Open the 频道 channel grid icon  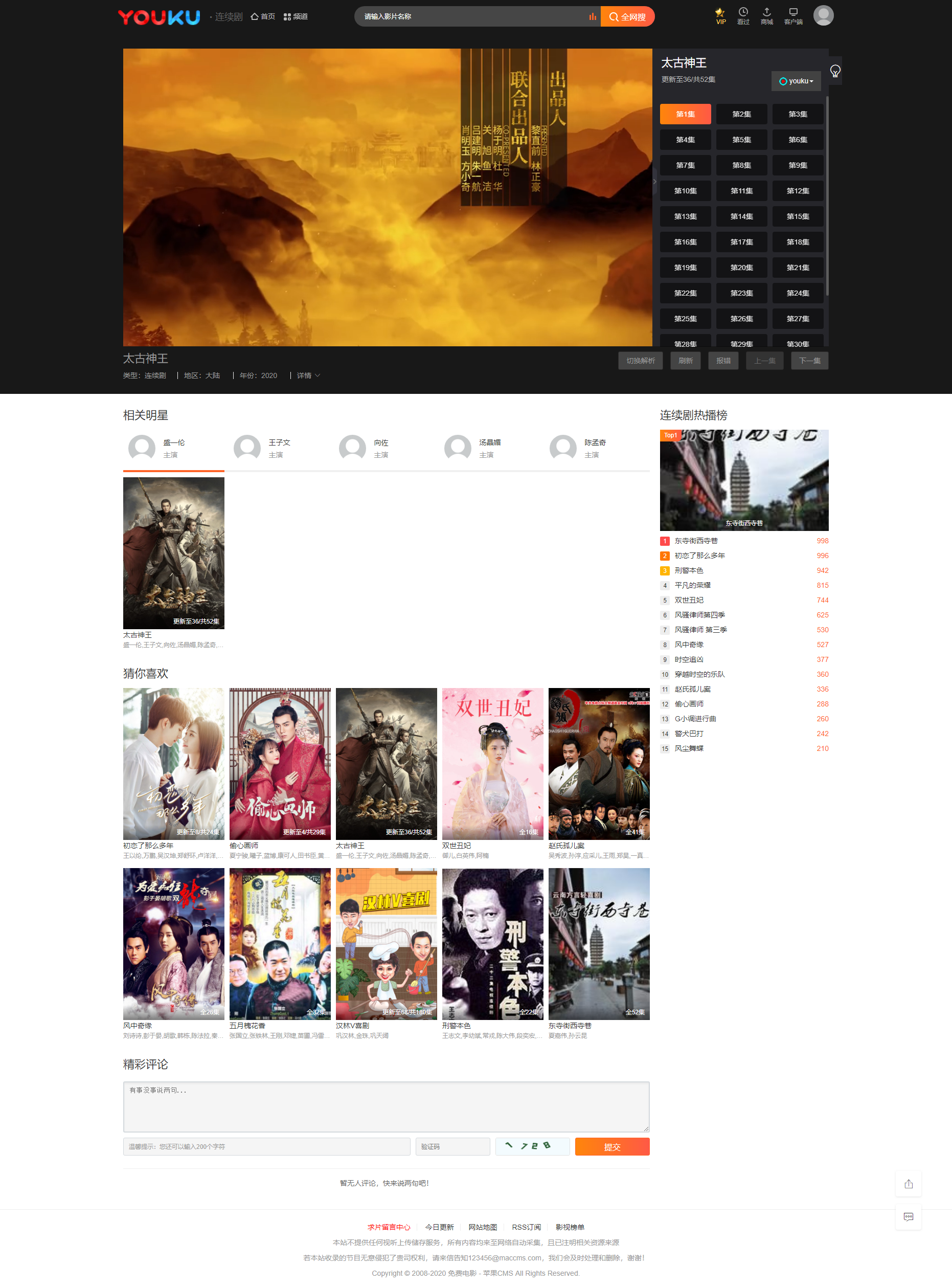pos(296,16)
